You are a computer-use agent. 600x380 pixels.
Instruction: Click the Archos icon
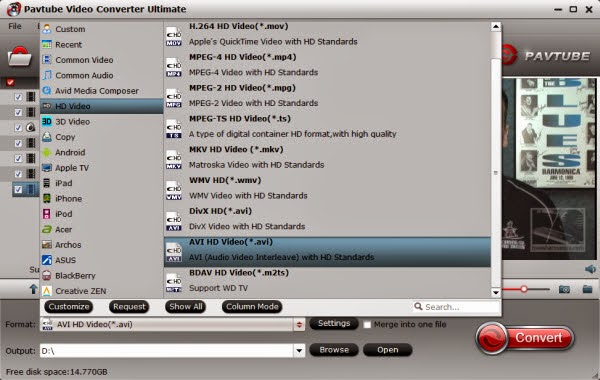click(47, 245)
